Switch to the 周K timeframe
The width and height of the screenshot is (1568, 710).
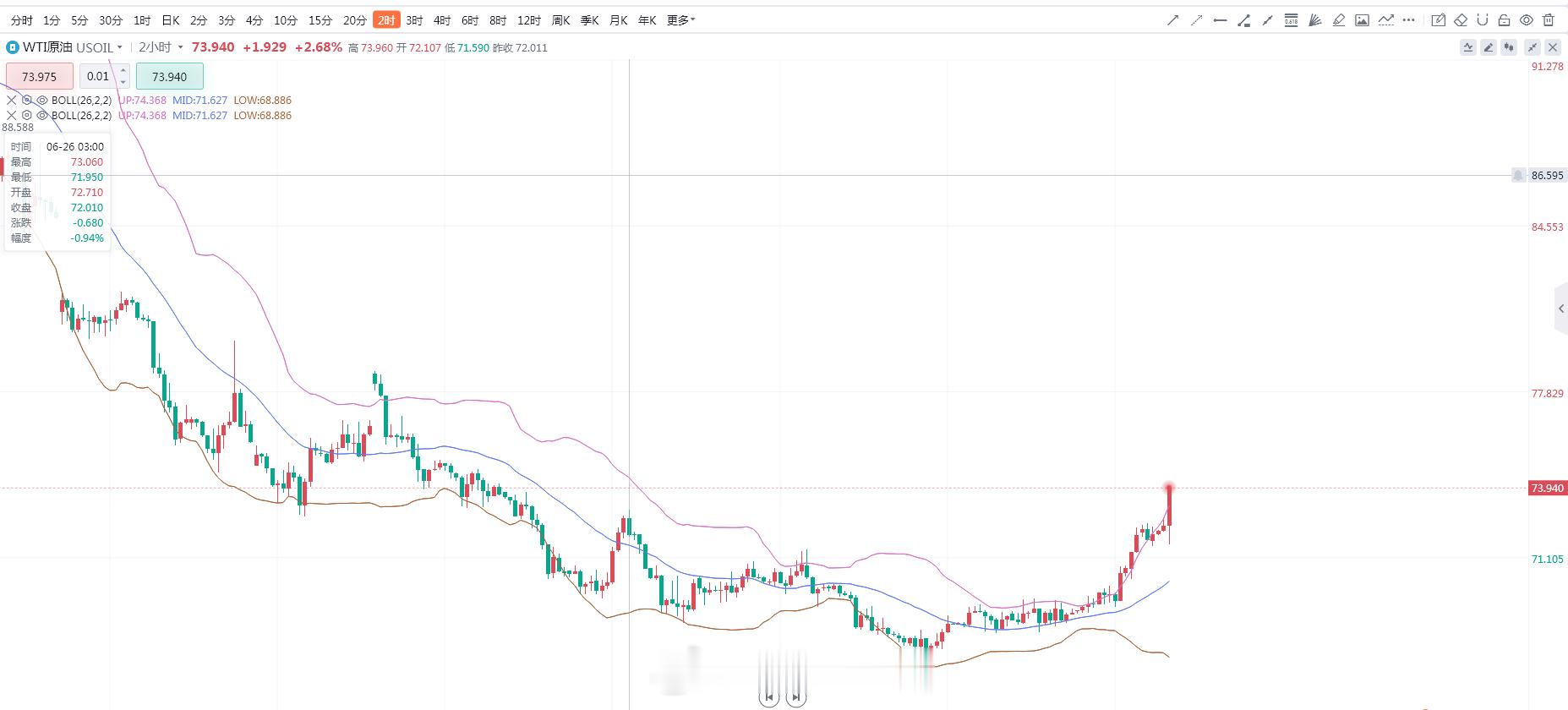[x=560, y=20]
